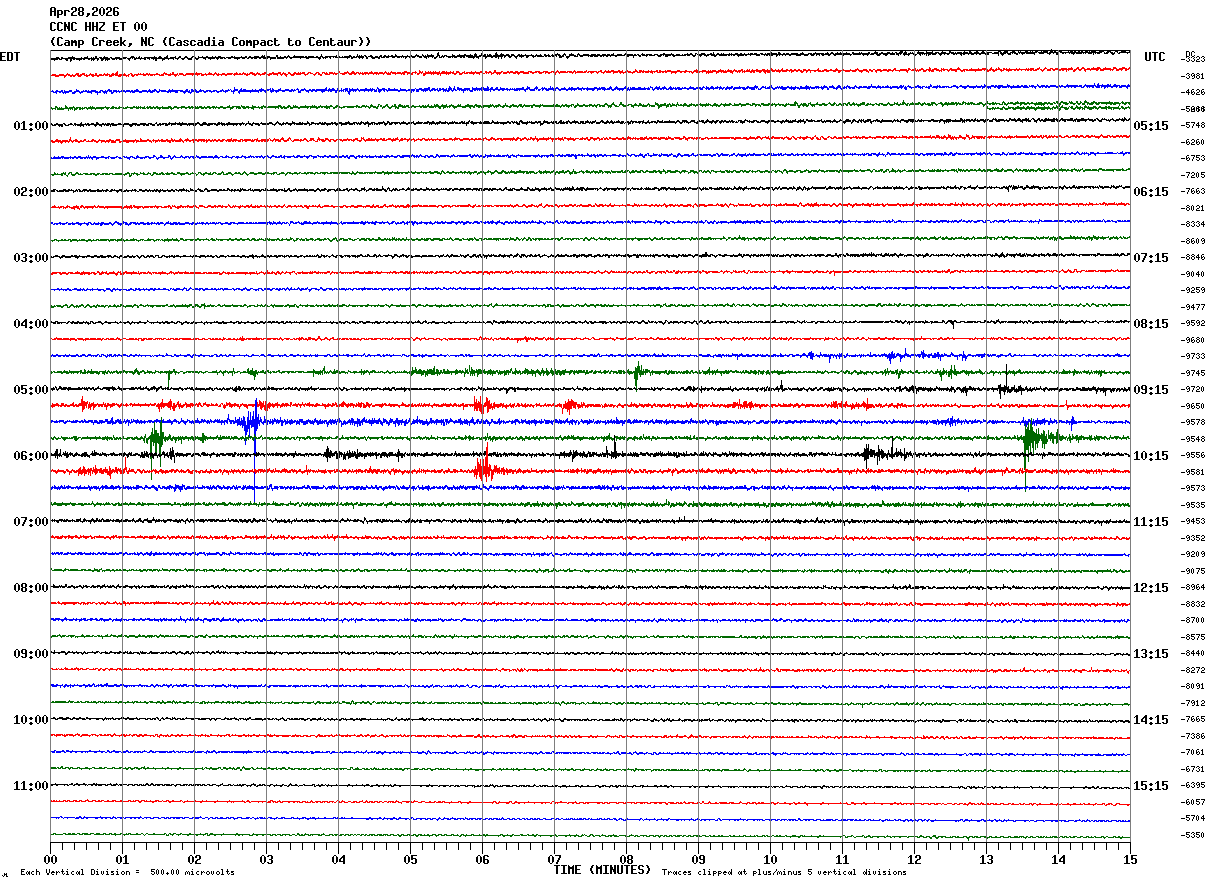Click the CCNC HHZ ET 00 station label
1210x886 pixels.
click(98, 27)
